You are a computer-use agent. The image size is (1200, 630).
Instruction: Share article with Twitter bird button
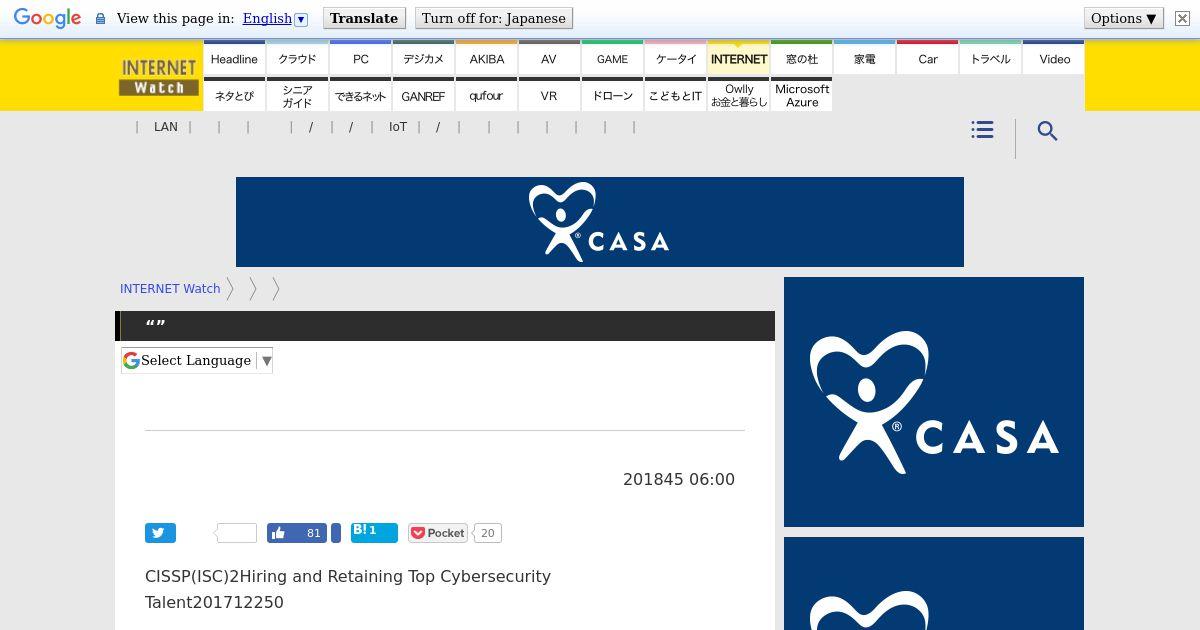(160, 533)
